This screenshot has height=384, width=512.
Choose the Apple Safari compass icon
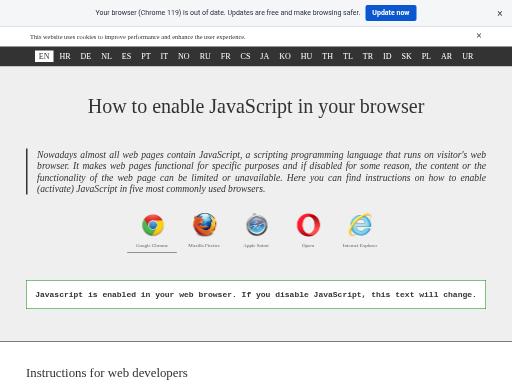click(x=256, y=225)
